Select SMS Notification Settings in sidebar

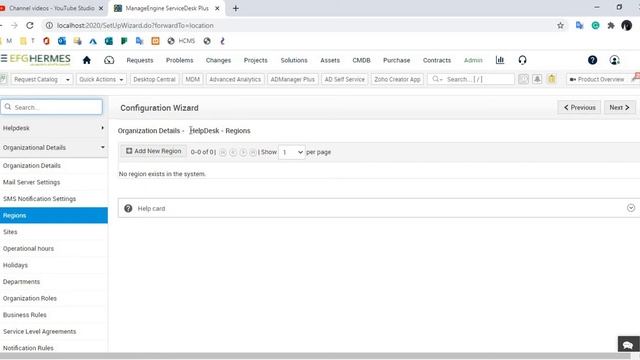54,198
